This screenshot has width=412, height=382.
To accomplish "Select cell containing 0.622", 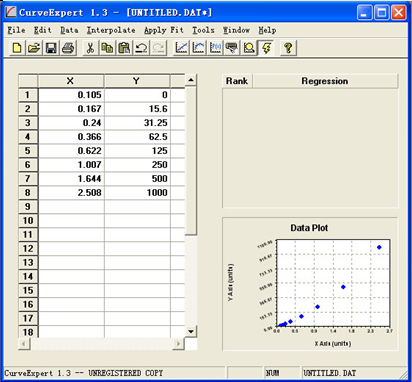I will [x=71, y=151].
